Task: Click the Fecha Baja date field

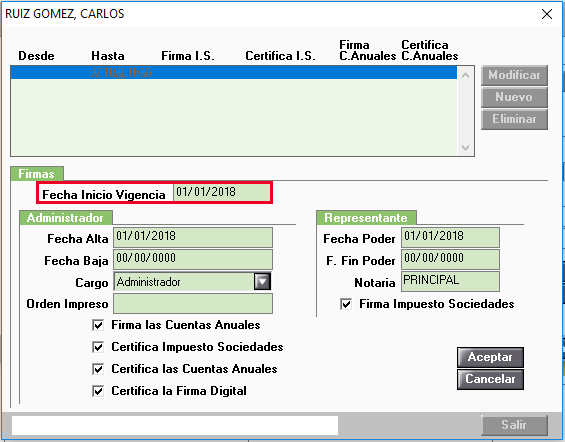Action: click(193, 259)
